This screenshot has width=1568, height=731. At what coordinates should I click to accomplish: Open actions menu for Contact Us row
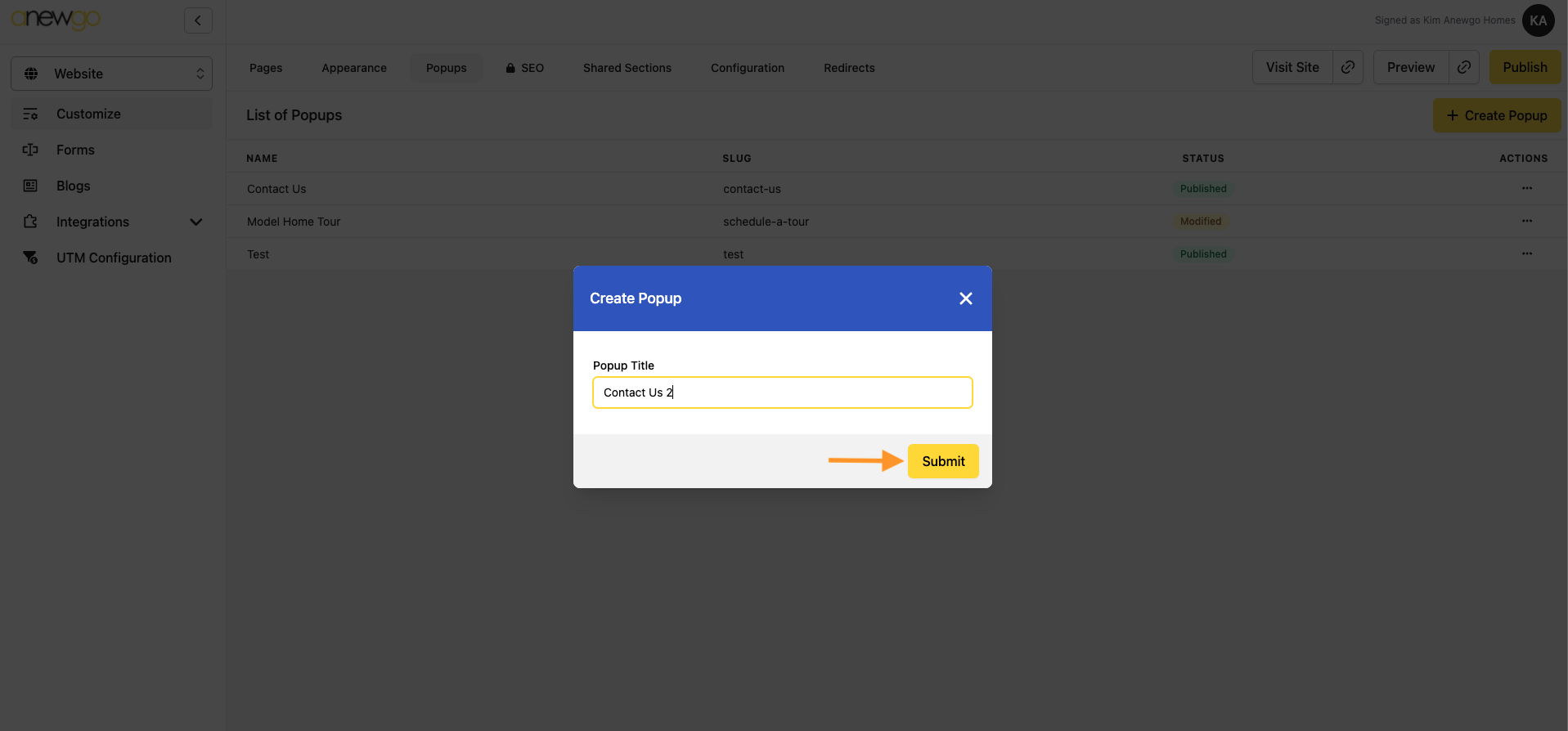click(x=1526, y=188)
